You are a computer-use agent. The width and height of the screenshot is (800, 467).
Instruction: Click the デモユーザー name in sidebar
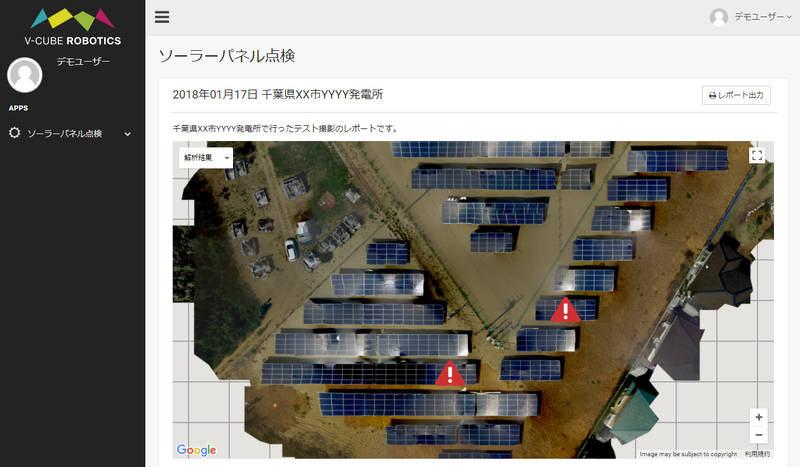click(83, 62)
